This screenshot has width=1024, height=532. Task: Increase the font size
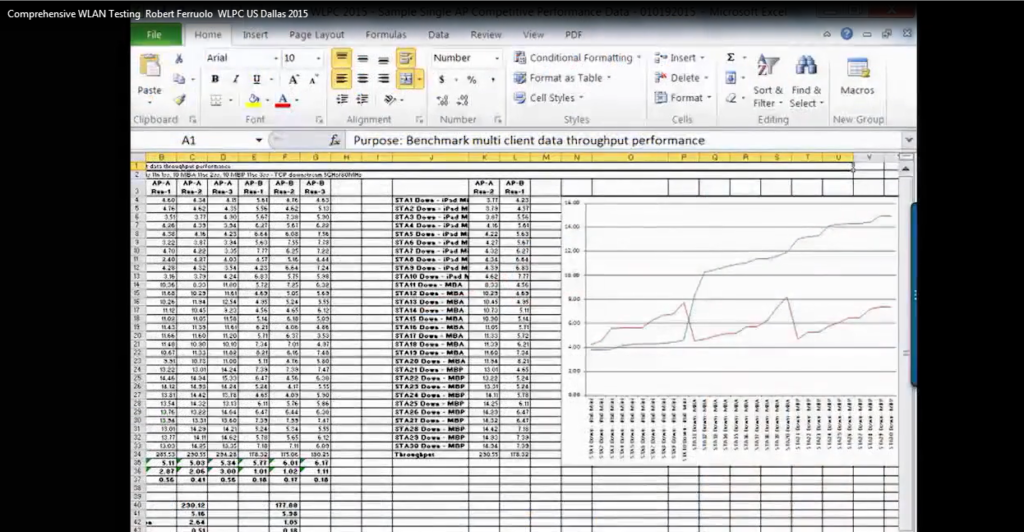pyautogui.click(x=293, y=79)
